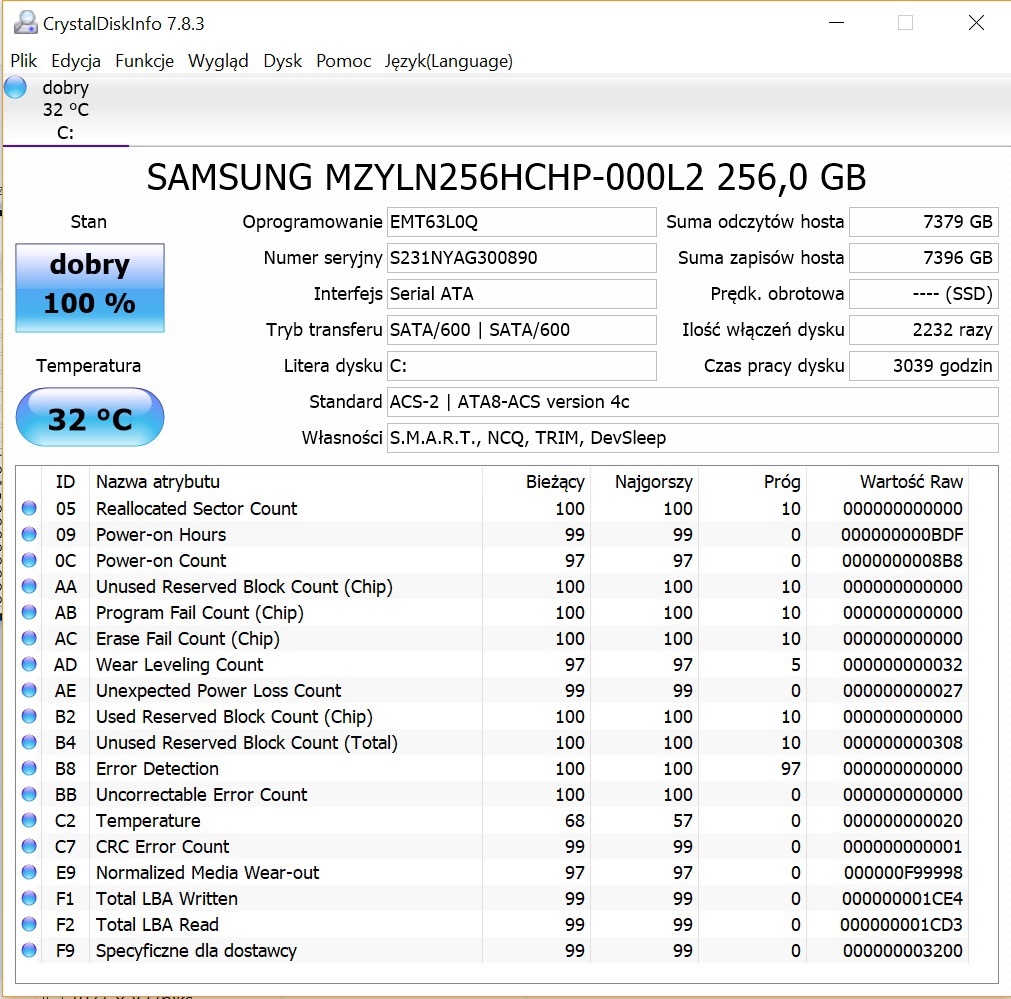Click status dot for Uncorrectable Error Count

pyautogui.click(x=29, y=795)
